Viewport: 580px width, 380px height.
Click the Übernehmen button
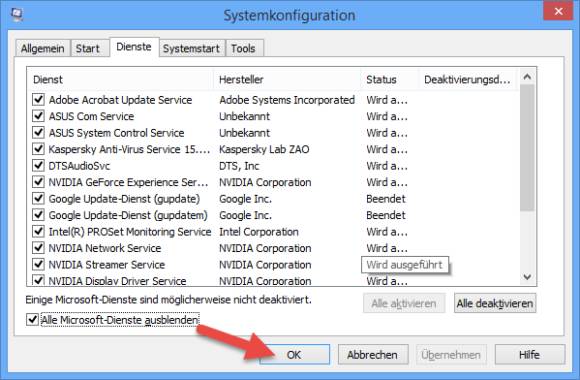pos(451,355)
